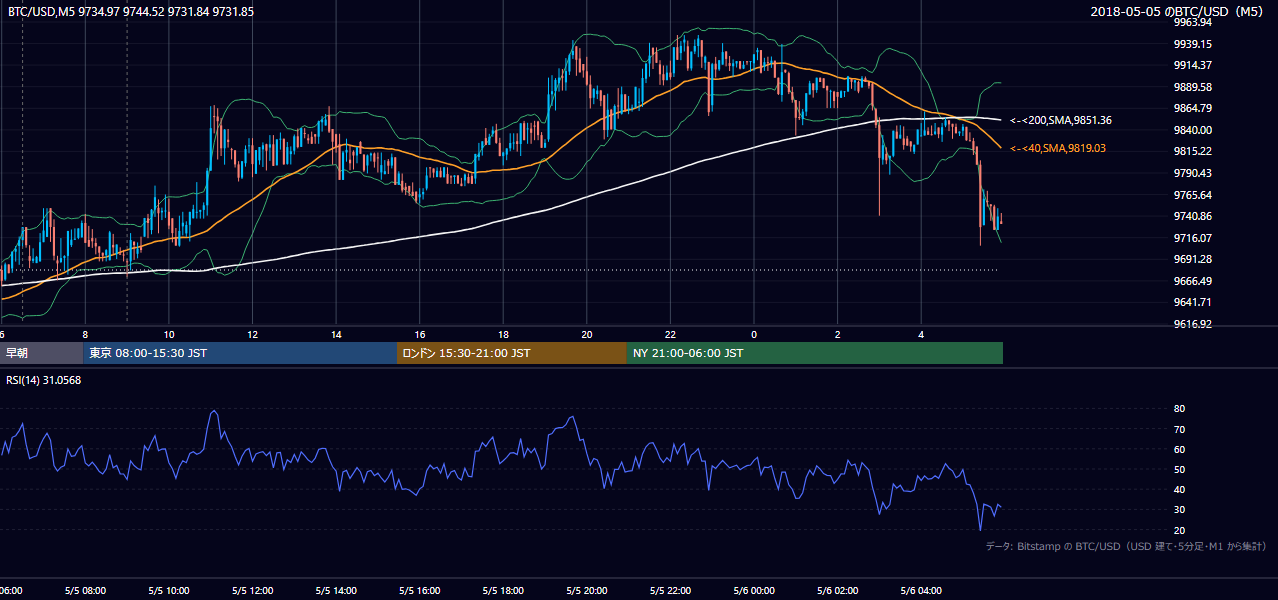Screen dimensions: 1278x600
Task: Click price axis value 9889.58
Action: pos(1192,87)
